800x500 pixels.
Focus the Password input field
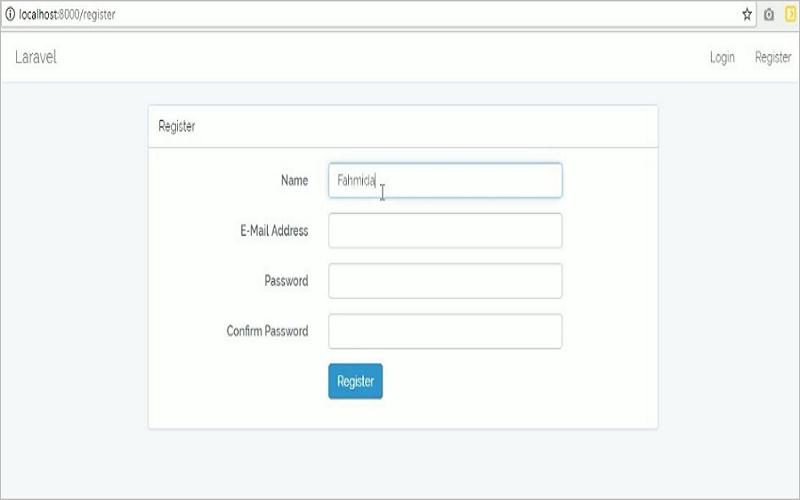tap(445, 281)
